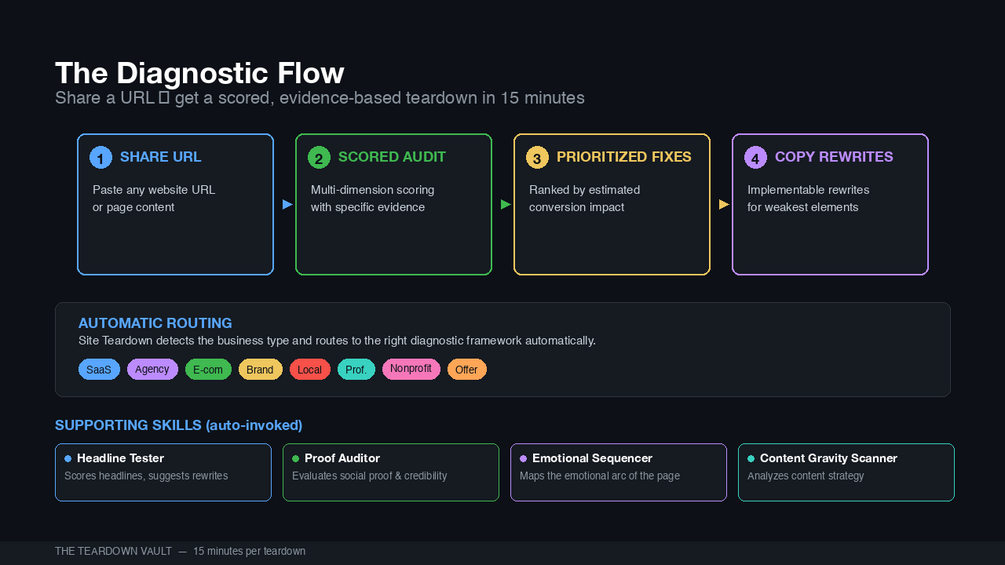Click the blue dot beside Headline Tester
1005x565 pixels.
click(x=68, y=459)
